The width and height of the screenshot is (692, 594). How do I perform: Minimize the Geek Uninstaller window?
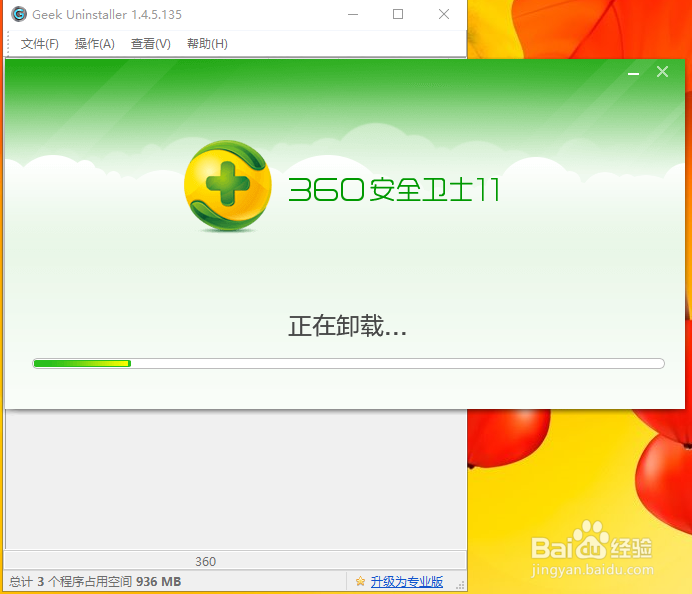353,15
